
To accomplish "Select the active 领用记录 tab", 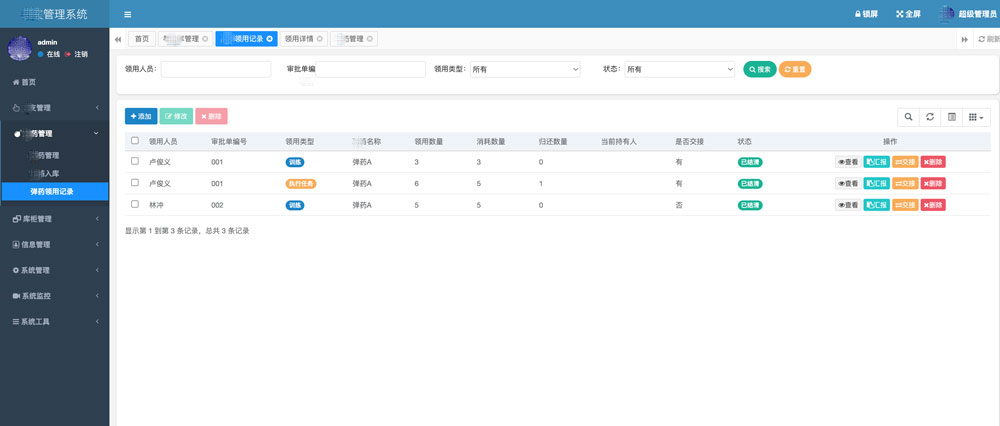I will coord(246,39).
